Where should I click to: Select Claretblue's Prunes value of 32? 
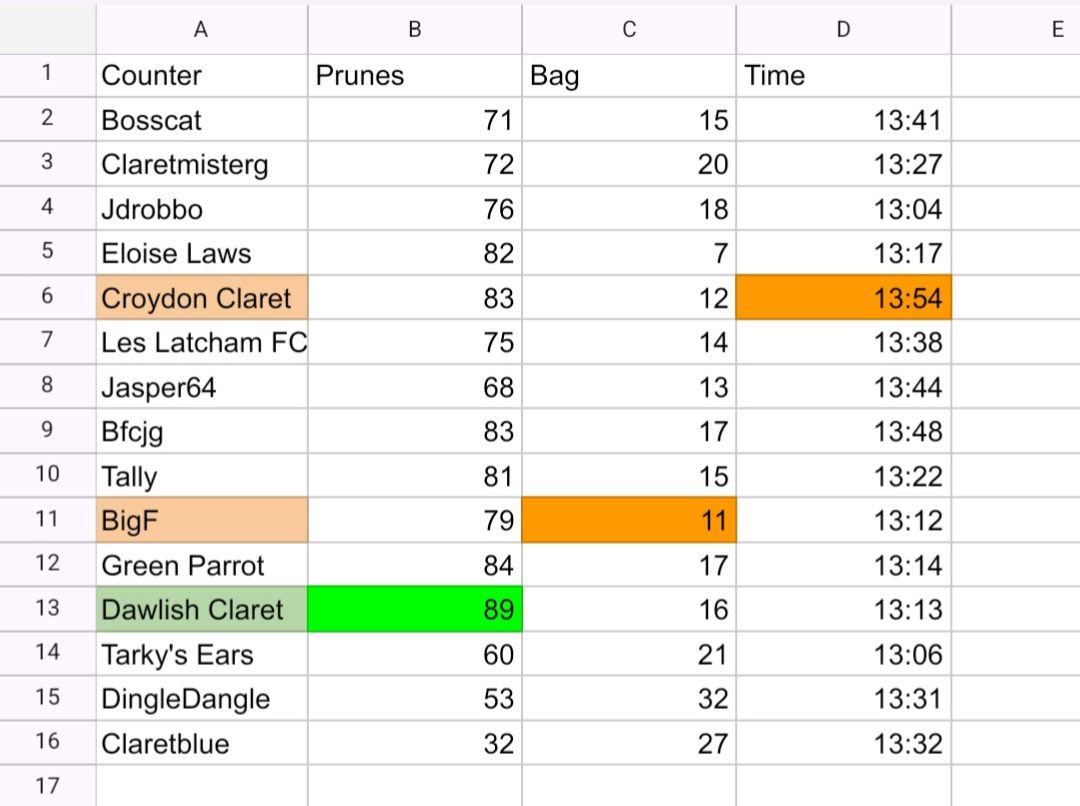(415, 743)
